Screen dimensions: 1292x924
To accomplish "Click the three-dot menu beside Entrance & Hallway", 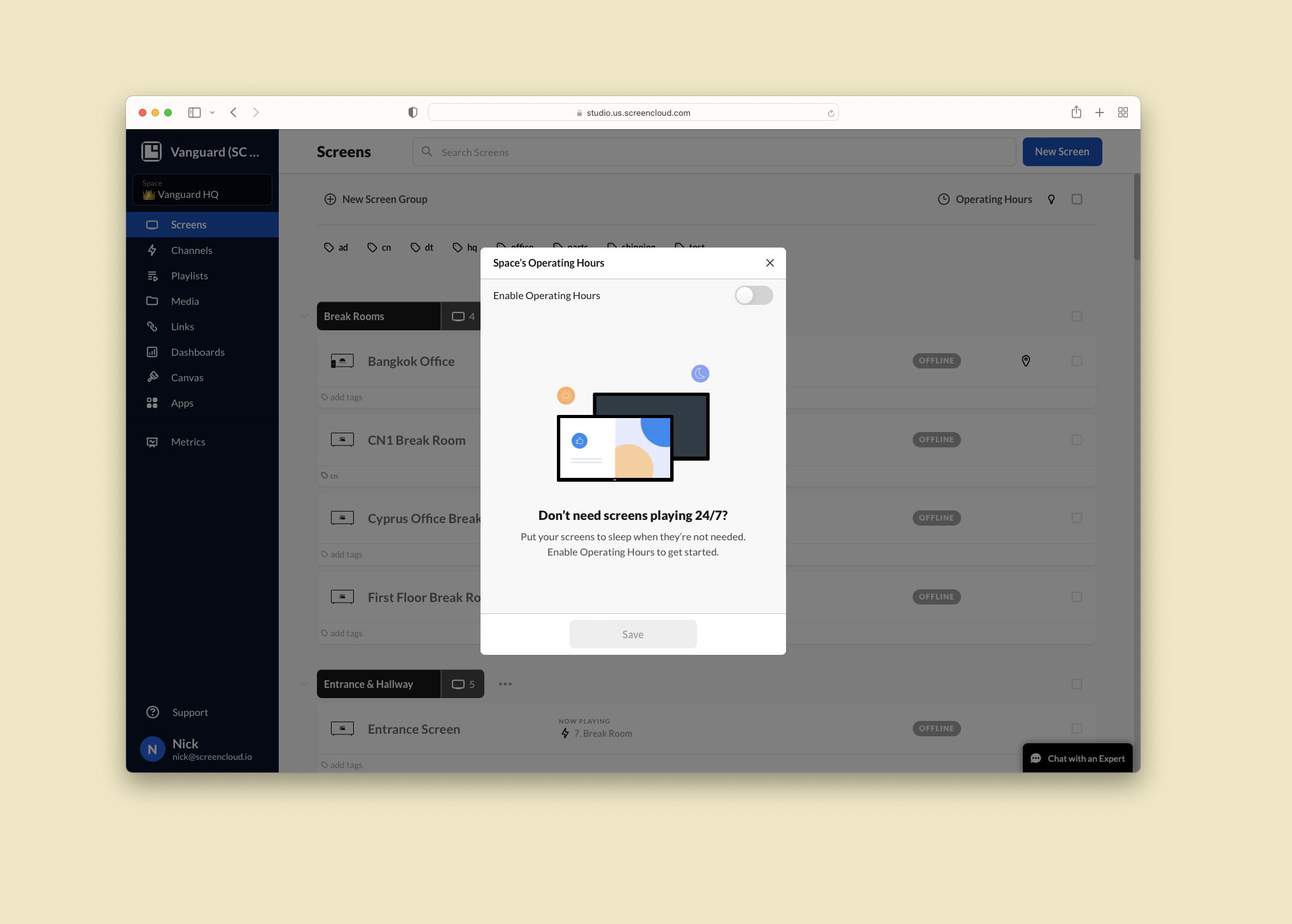I will coord(505,684).
